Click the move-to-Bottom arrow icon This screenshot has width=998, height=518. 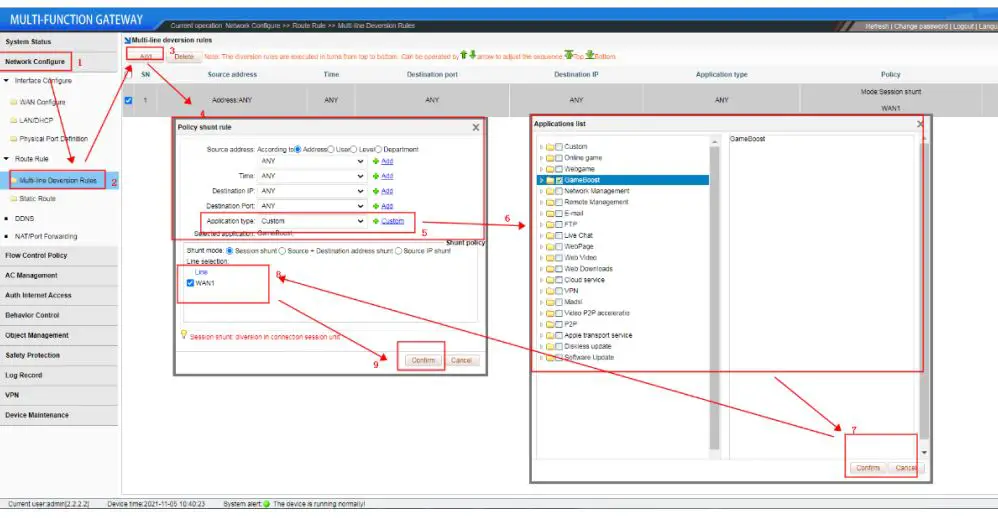click(x=590, y=55)
